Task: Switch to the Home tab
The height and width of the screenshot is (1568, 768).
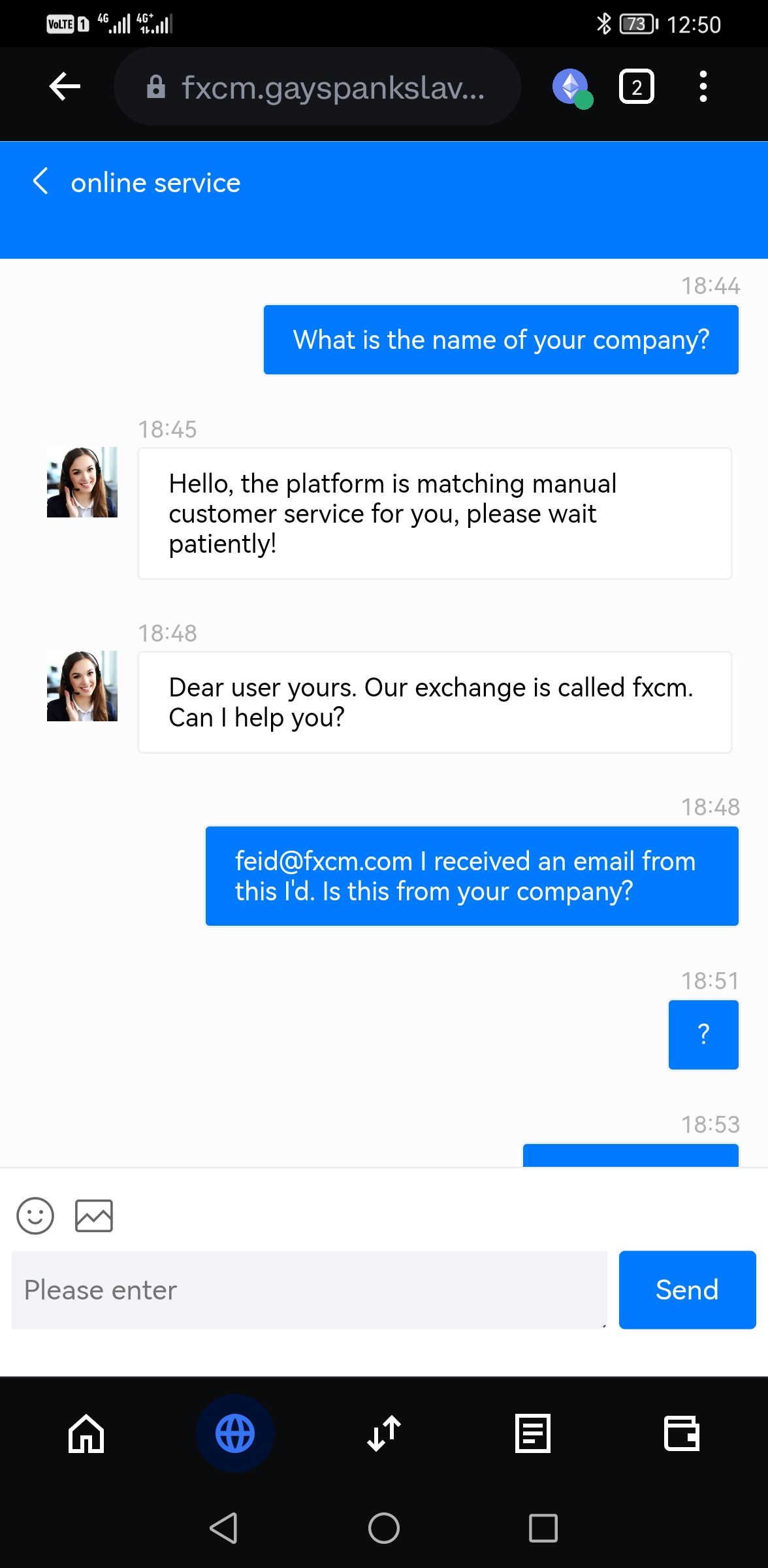Action: click(86, 1433)
